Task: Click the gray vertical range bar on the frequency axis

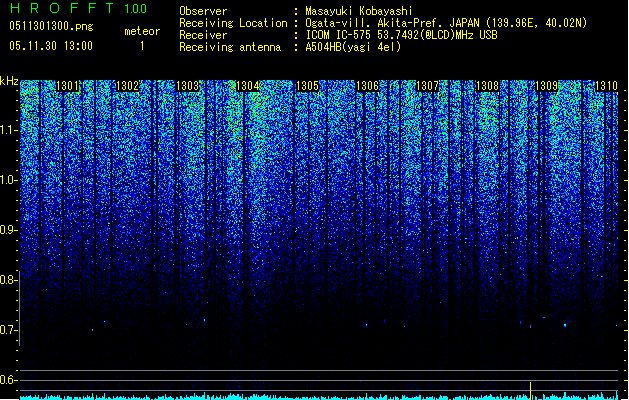Action: (x=20, y=309)
